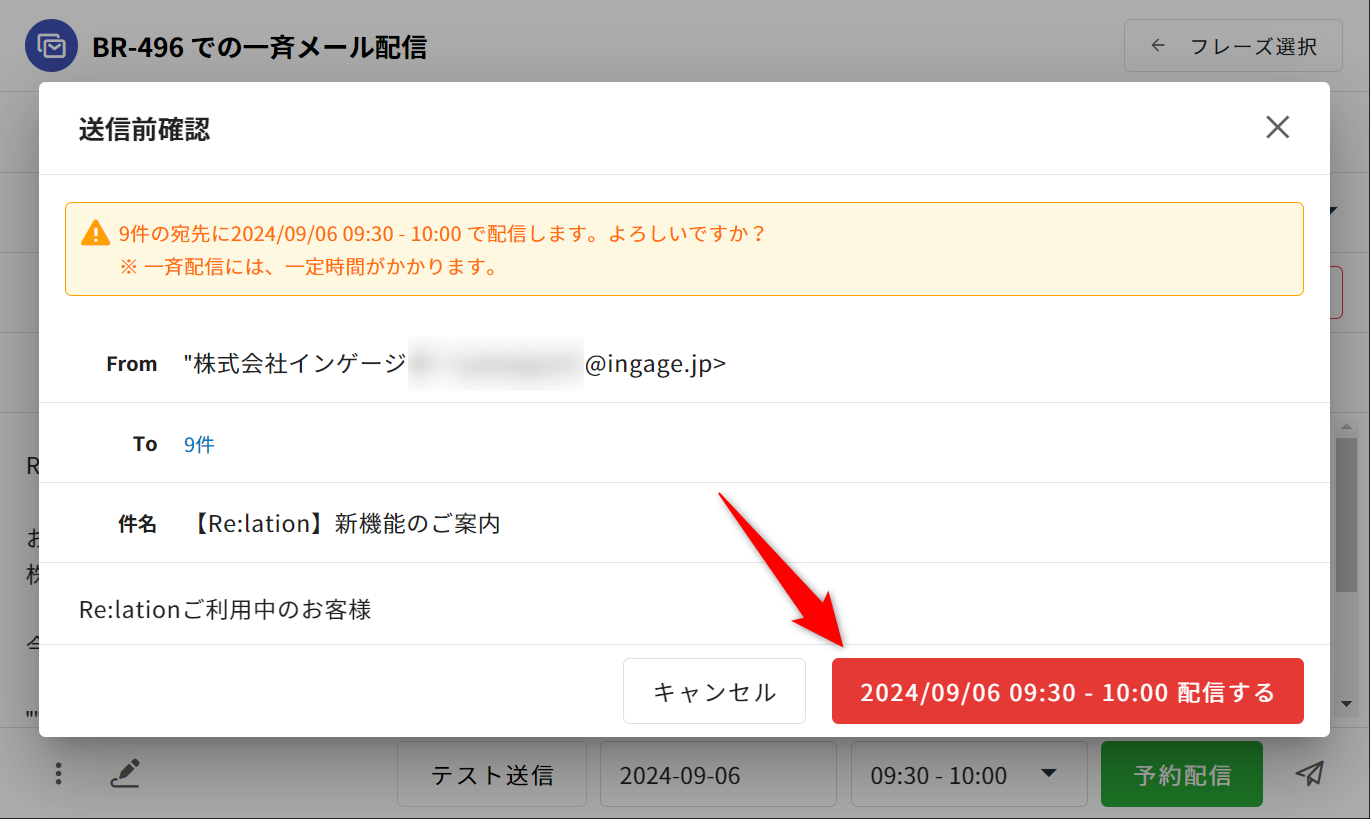Click the bulk mail icon beside BR-496 title
Image resolution: width=1370 pixels, height=819 pixels.
(51, 46)
